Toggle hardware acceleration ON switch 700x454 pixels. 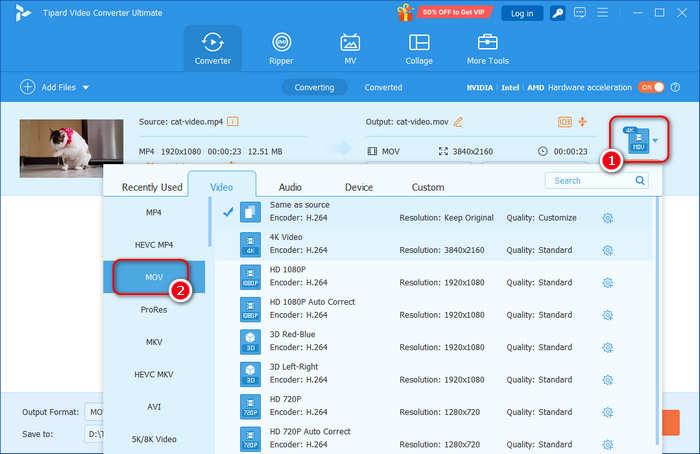point(651,87)
